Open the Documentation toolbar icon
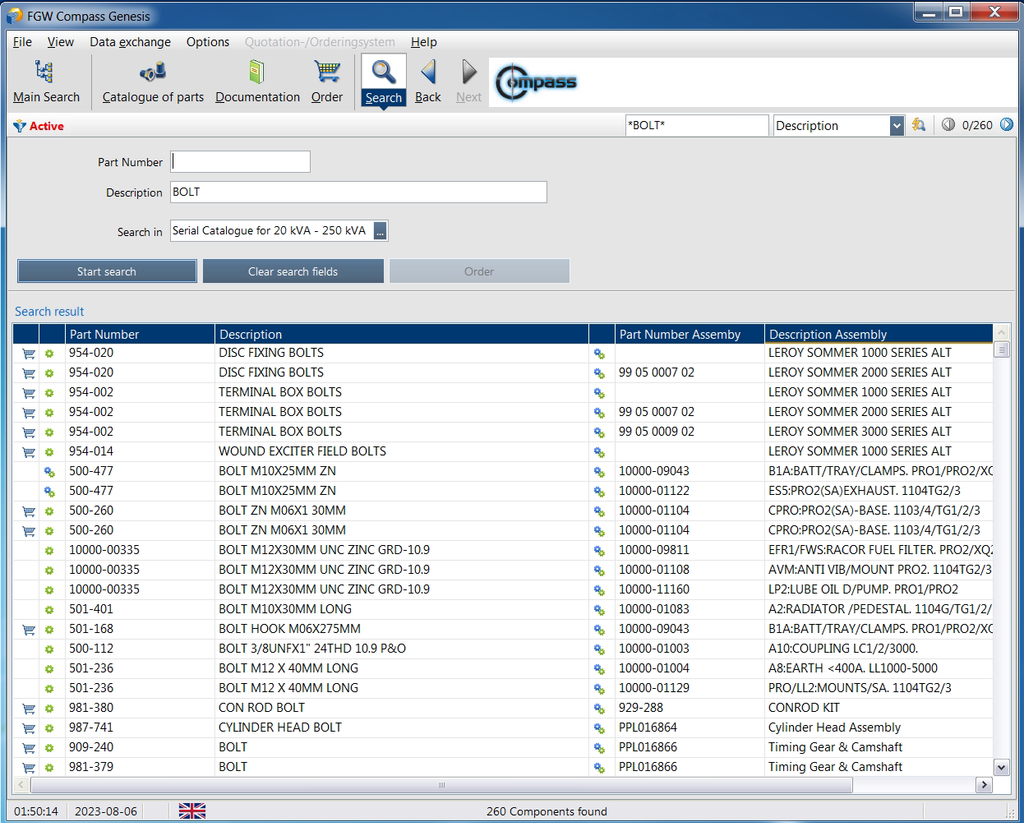The image size is (1024, 823). point(257,73)
